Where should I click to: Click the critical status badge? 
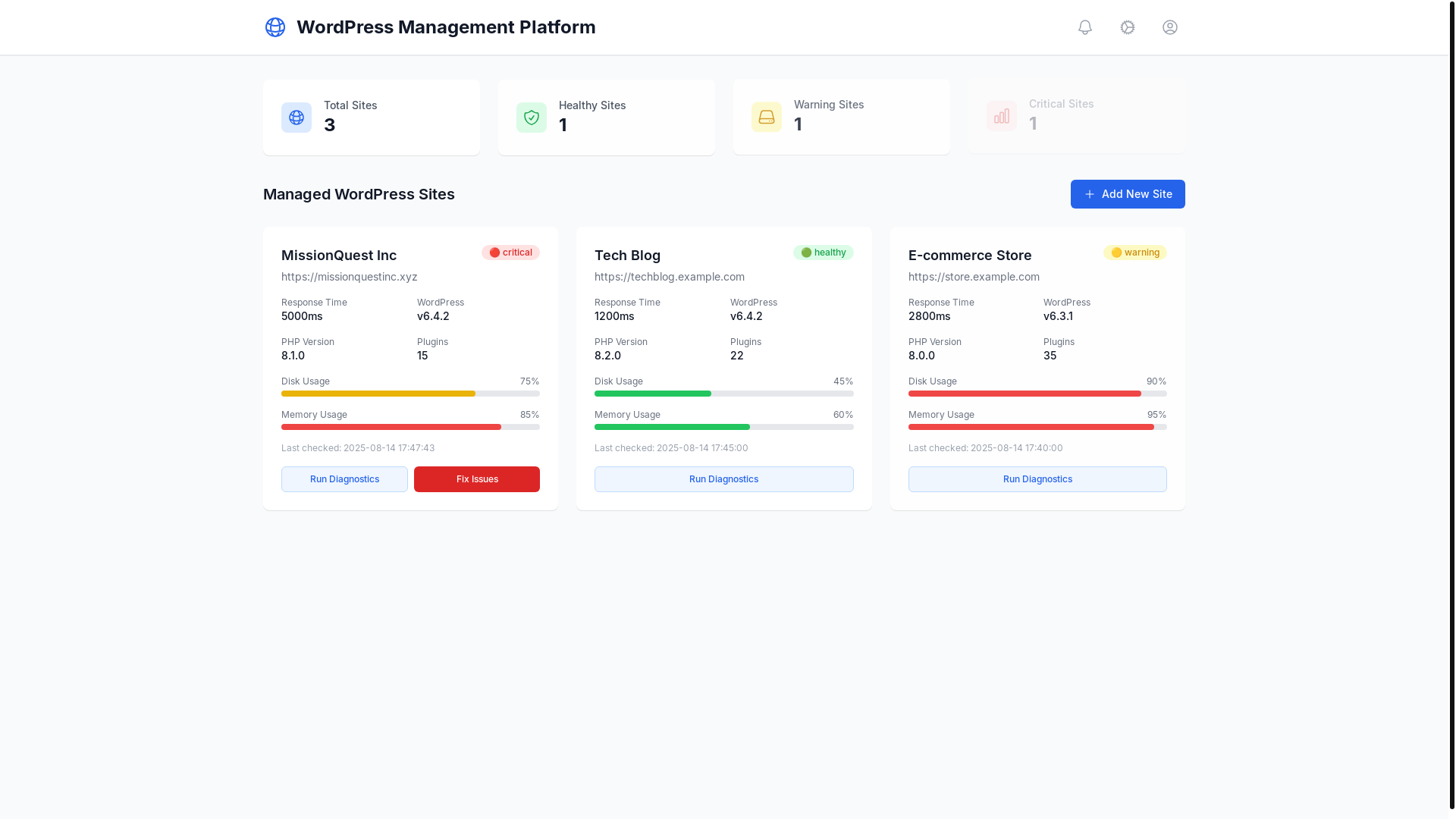coord(510,253)
